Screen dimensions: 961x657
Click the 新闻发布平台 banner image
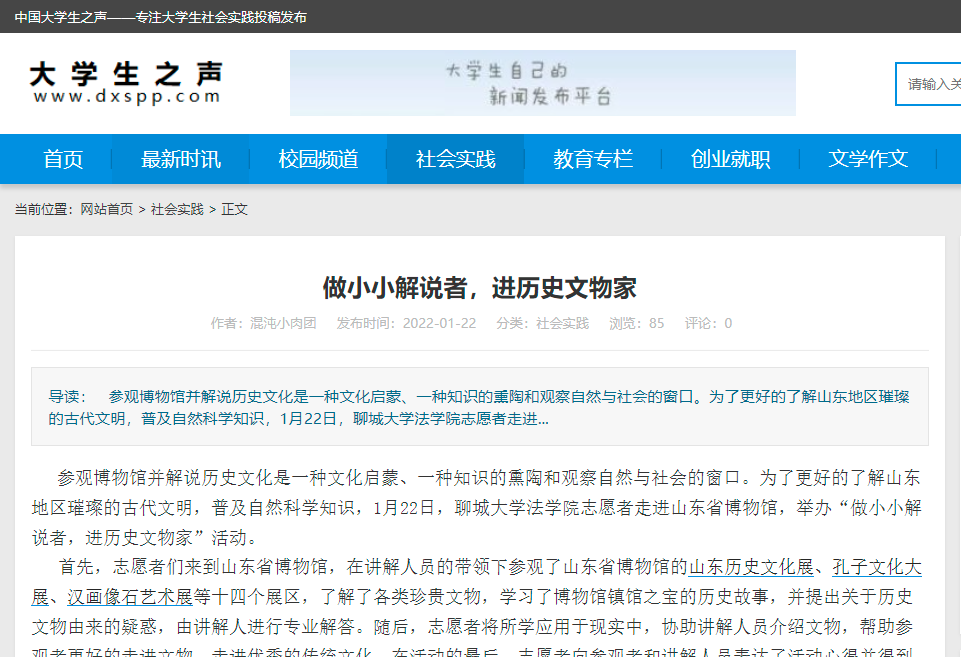(542, 83)
